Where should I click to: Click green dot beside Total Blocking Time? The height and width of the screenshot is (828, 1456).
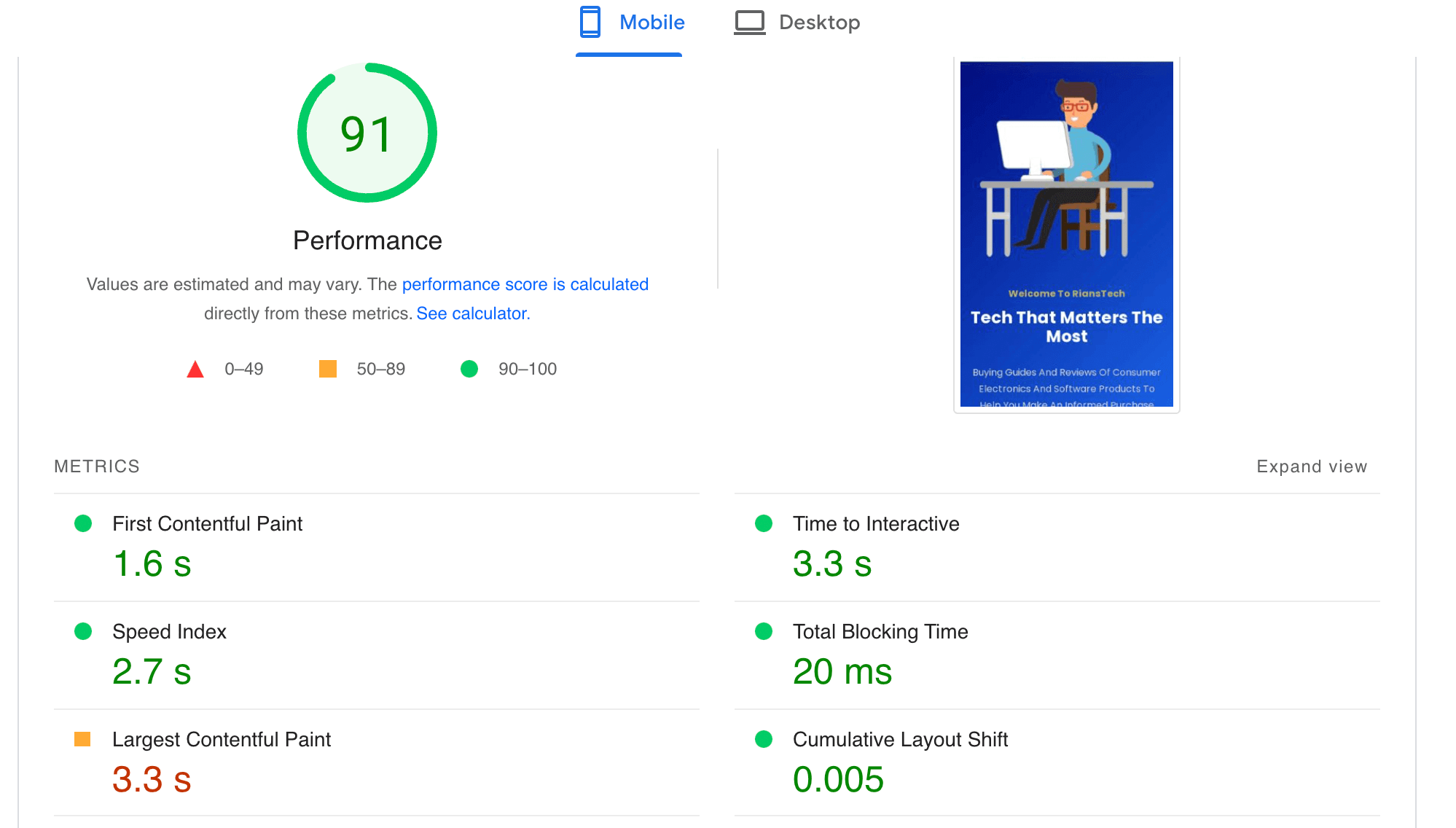coord(764,631)
